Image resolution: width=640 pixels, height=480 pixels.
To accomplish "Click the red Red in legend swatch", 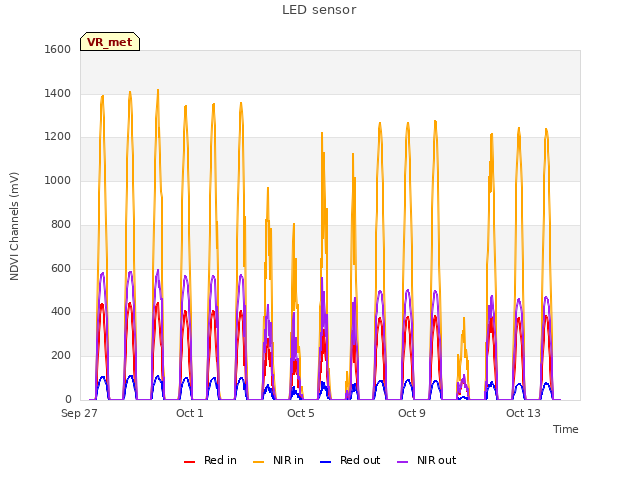I will click(x=189, y=462).
